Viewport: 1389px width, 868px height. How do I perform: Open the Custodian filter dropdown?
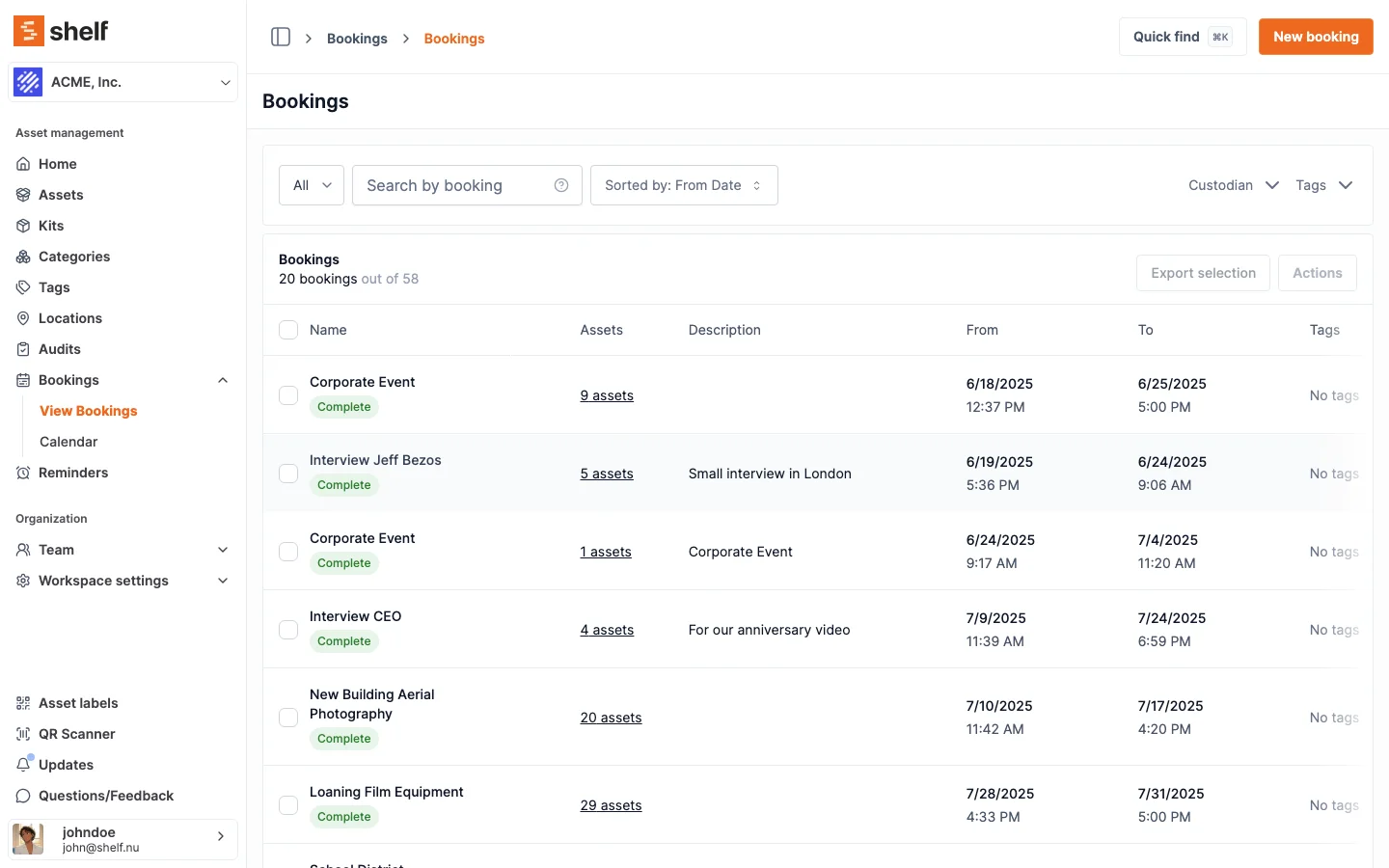pyautogui.click(x=1233, y=185)
